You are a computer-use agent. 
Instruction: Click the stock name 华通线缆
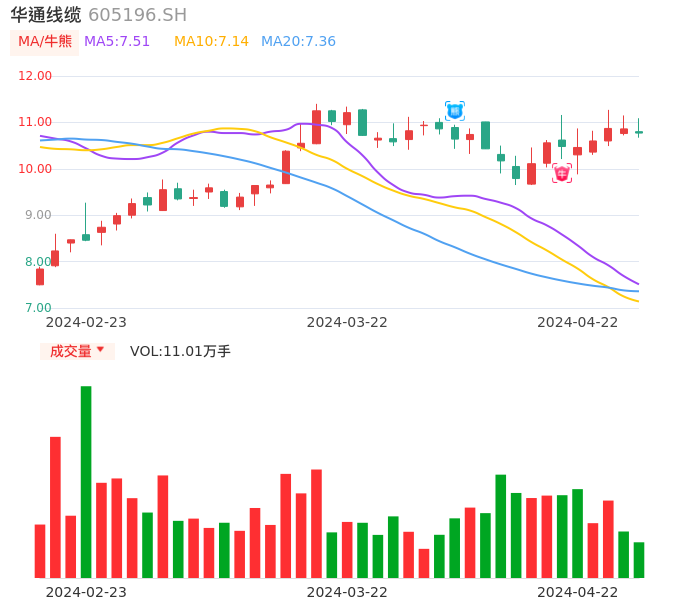click(46, 15)
